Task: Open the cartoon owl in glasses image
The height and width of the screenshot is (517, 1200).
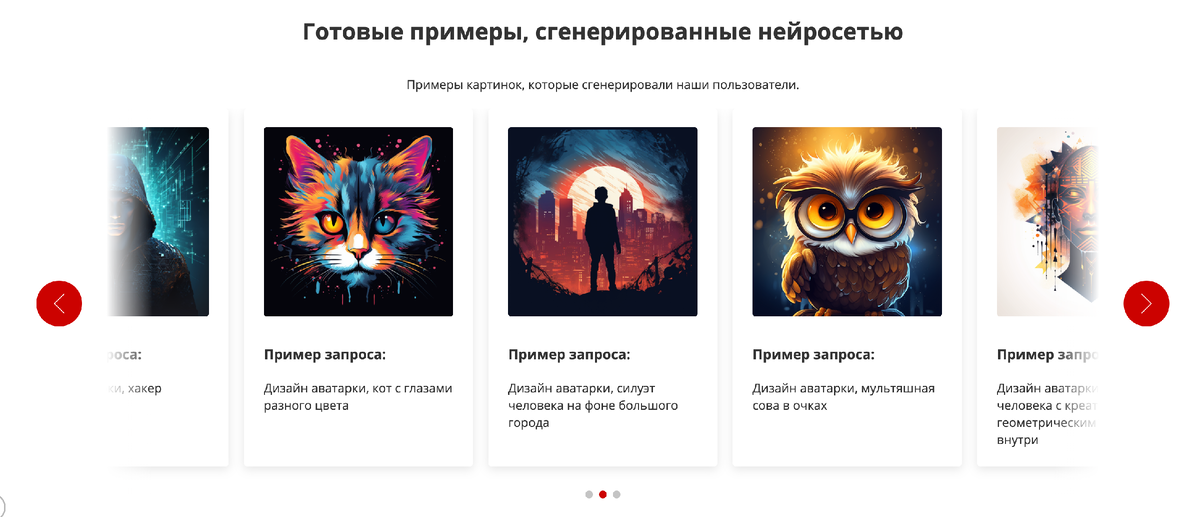Action: click(x=847, y=221)
